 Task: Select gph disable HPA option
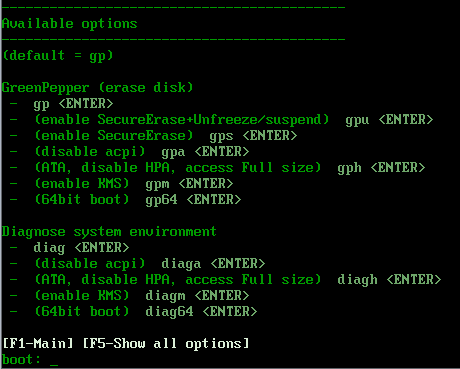click(230, 168)
